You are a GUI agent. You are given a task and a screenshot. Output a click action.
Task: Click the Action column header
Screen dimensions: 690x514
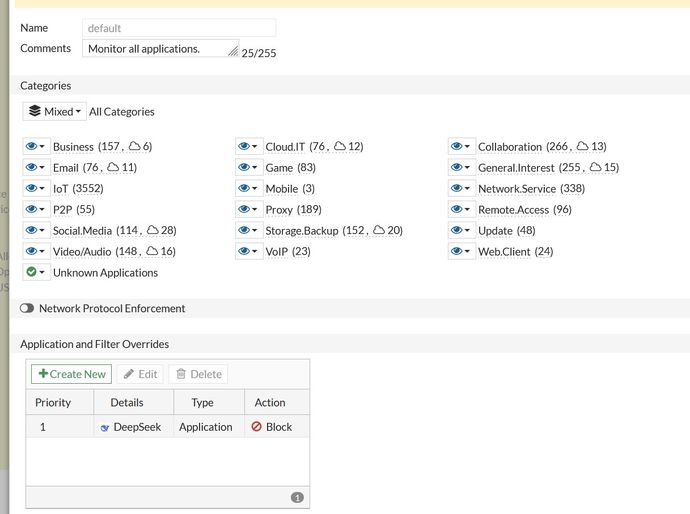pyautogui.click(x=270, y=403)
